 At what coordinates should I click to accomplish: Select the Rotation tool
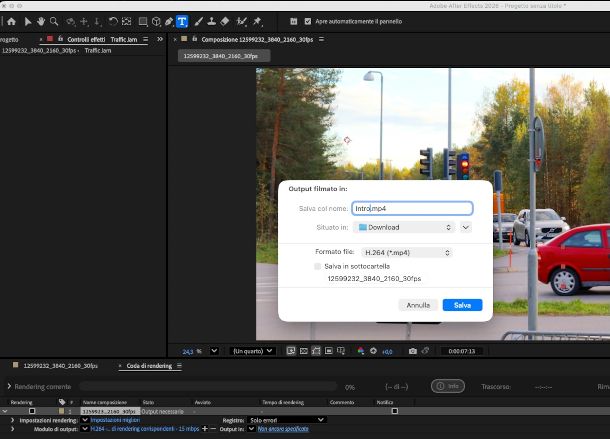click(113, 21)
